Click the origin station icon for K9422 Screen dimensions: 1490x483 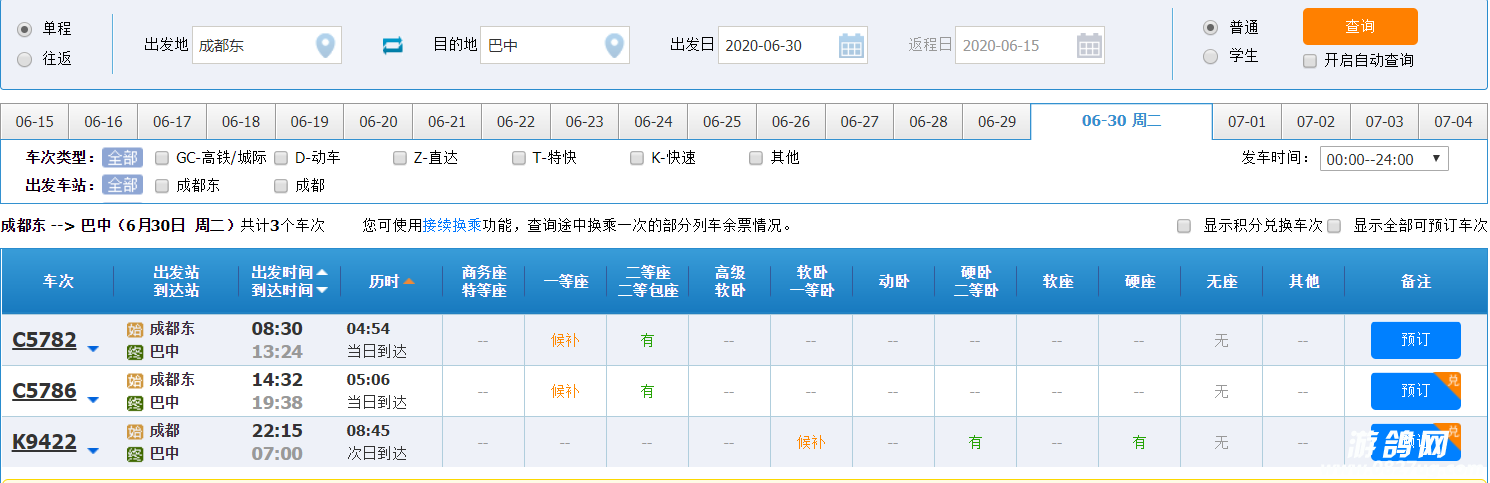click(135, 431)
